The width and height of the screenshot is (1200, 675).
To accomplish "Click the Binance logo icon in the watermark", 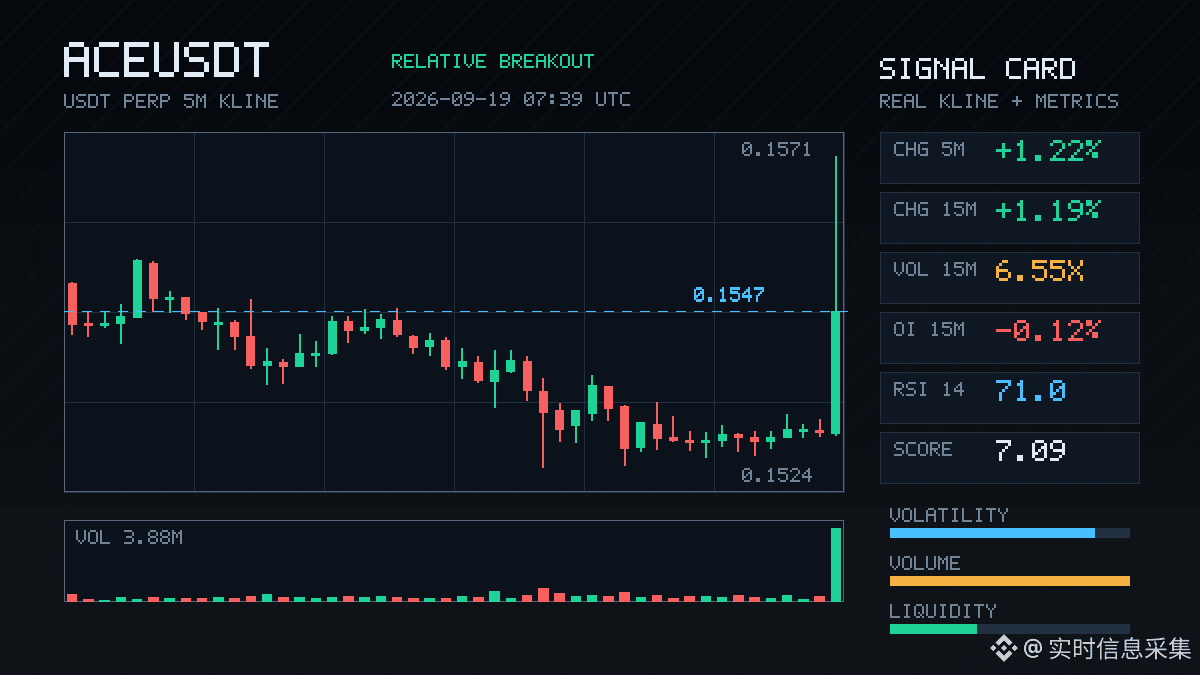I will coord(1003,649).
